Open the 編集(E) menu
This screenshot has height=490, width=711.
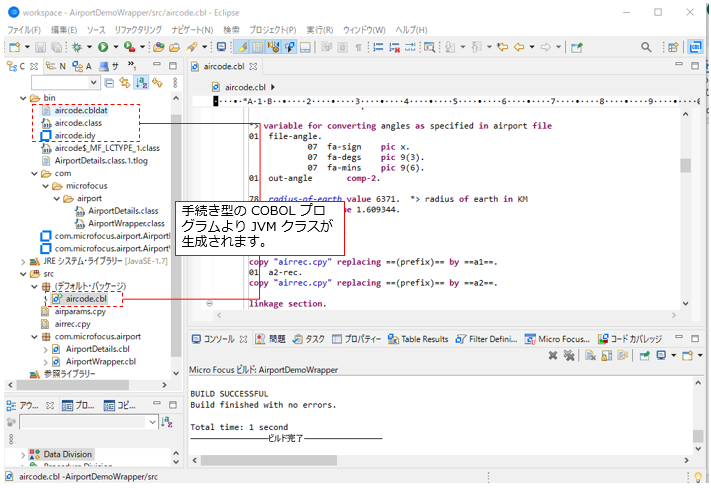coord(64,30)
